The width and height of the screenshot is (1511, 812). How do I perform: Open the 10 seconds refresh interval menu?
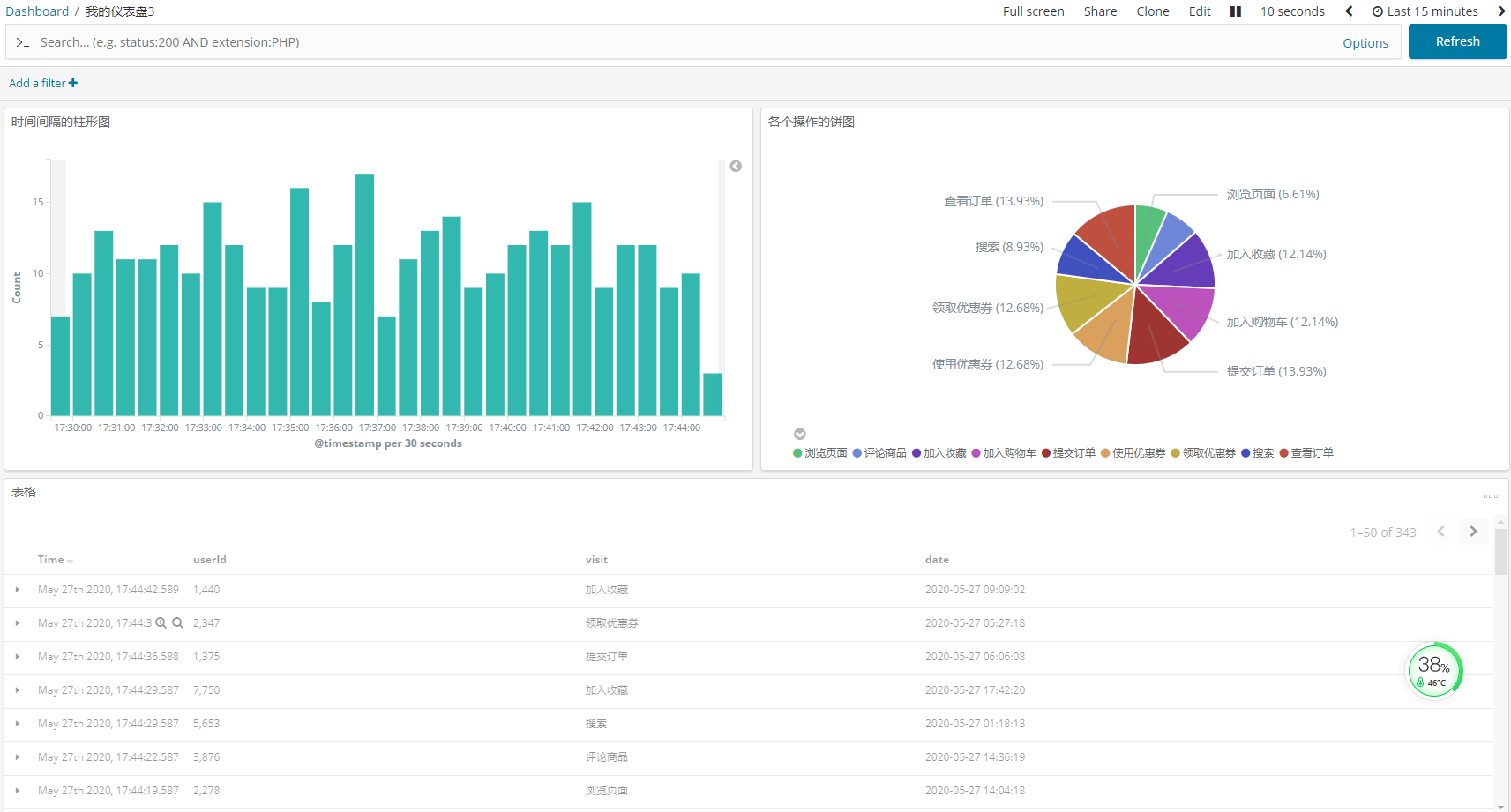tap(1292, 11)
